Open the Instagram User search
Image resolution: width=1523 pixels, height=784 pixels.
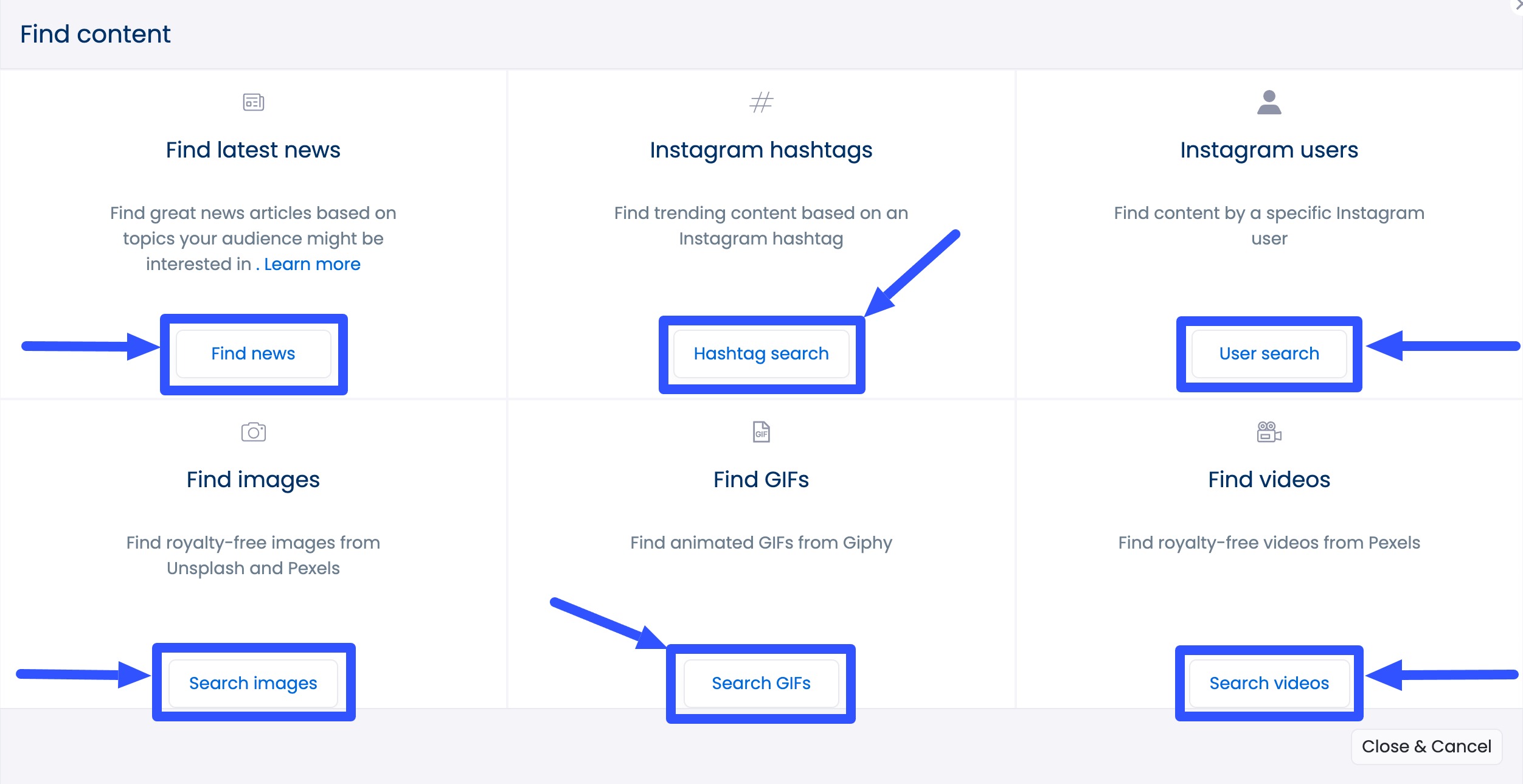[1269, 353]
